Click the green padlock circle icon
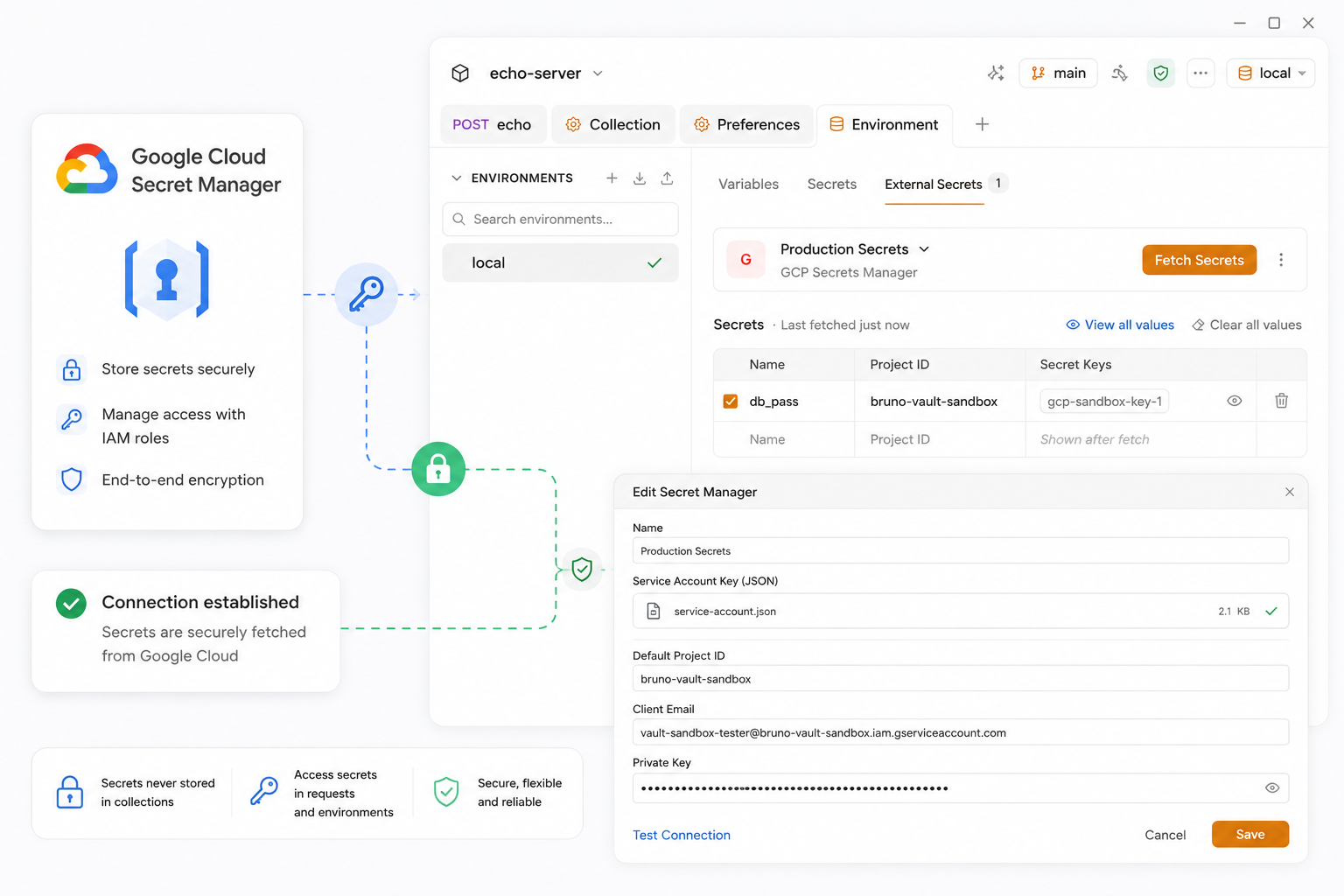This screenshot has width=1344, height=896. click(438, 469)
